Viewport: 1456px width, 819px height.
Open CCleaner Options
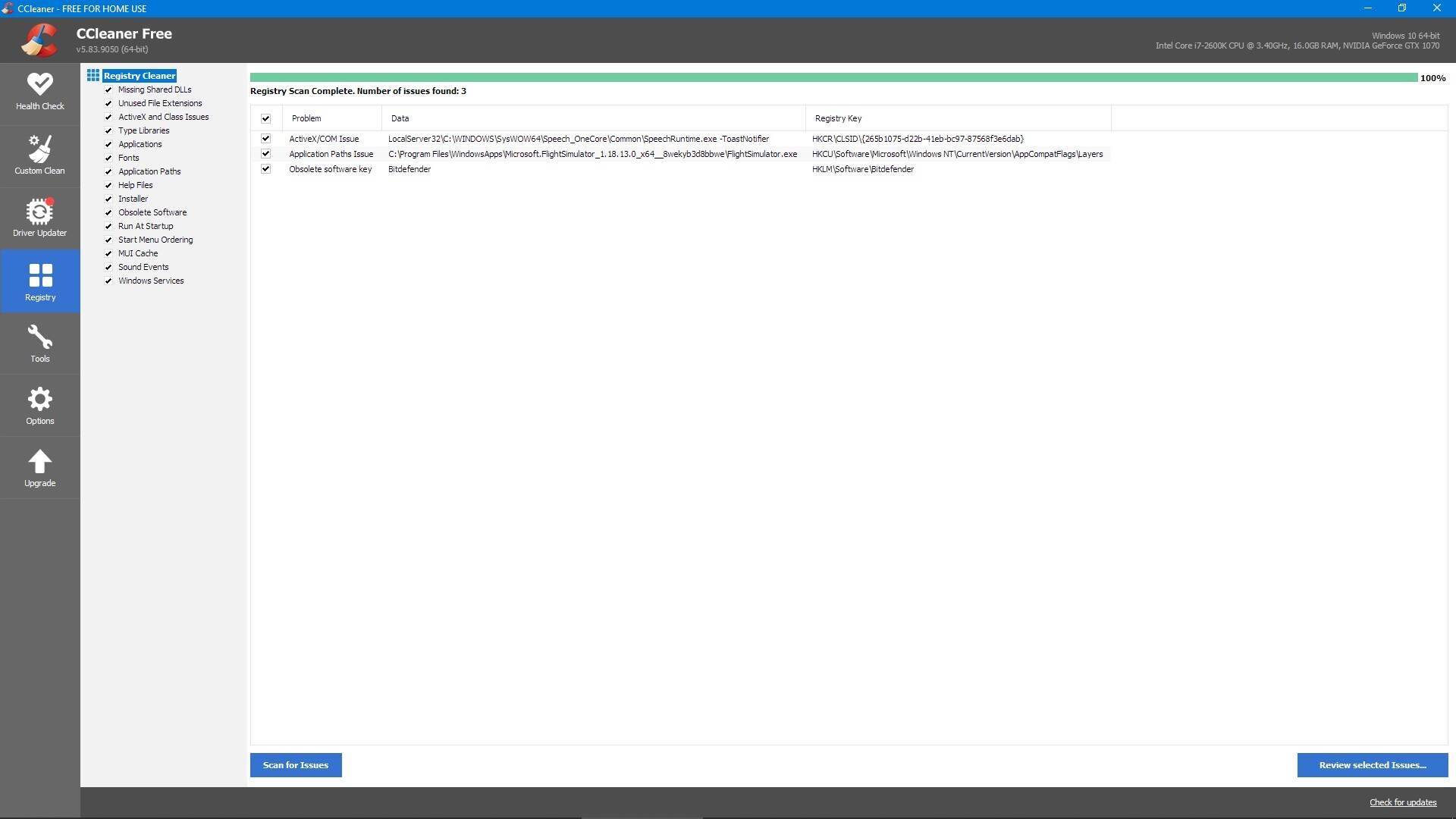tap(39, 406)
